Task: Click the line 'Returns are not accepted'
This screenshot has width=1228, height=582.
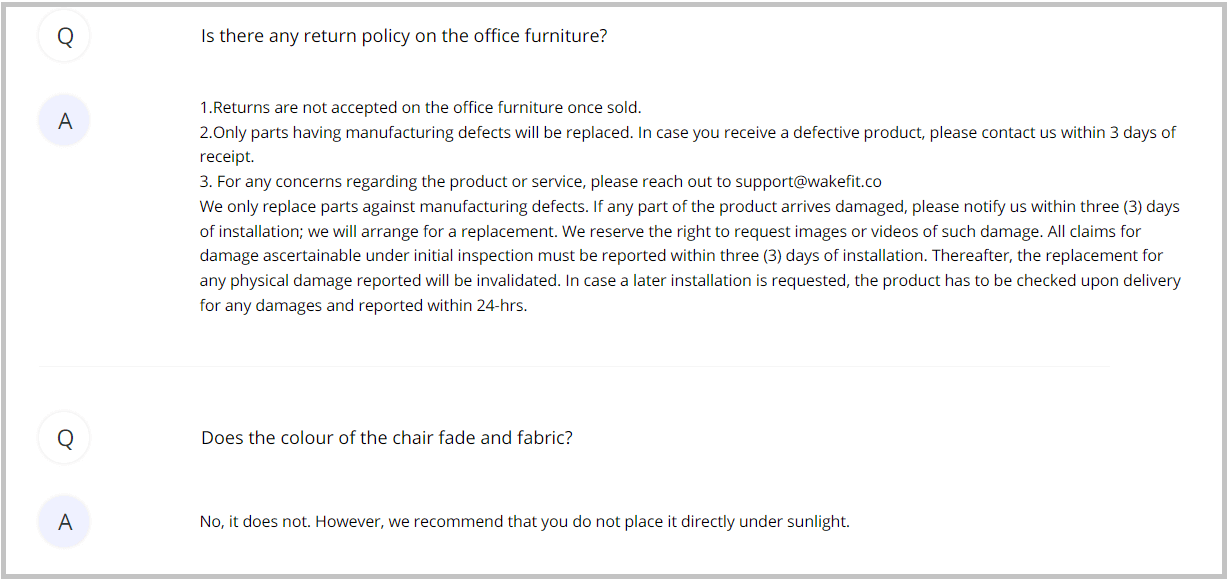Action: 420,108
